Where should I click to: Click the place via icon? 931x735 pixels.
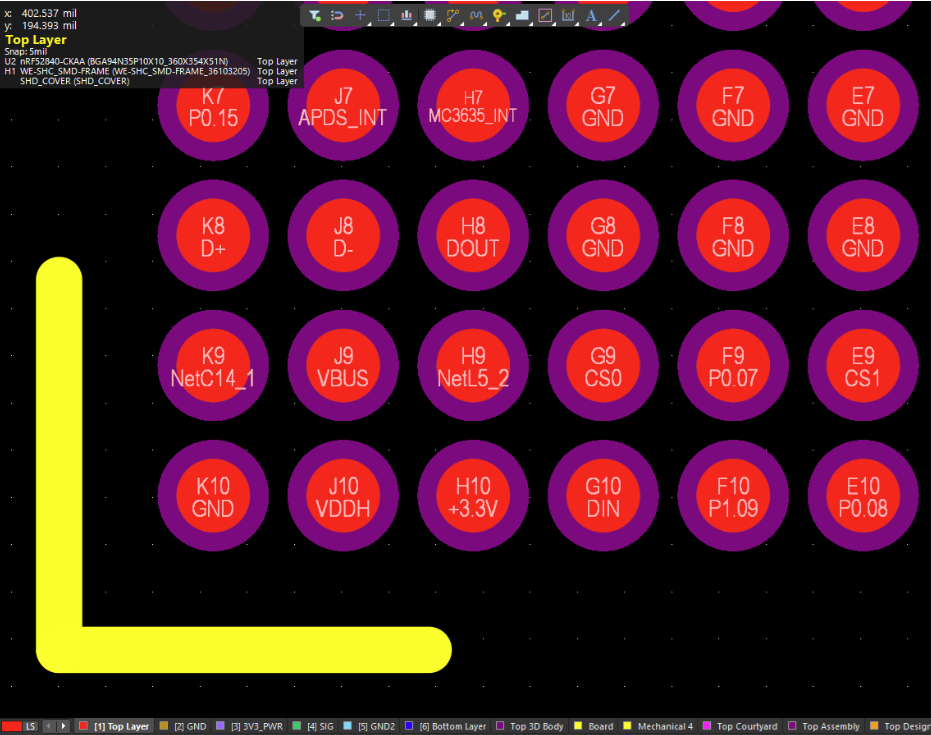499,15
